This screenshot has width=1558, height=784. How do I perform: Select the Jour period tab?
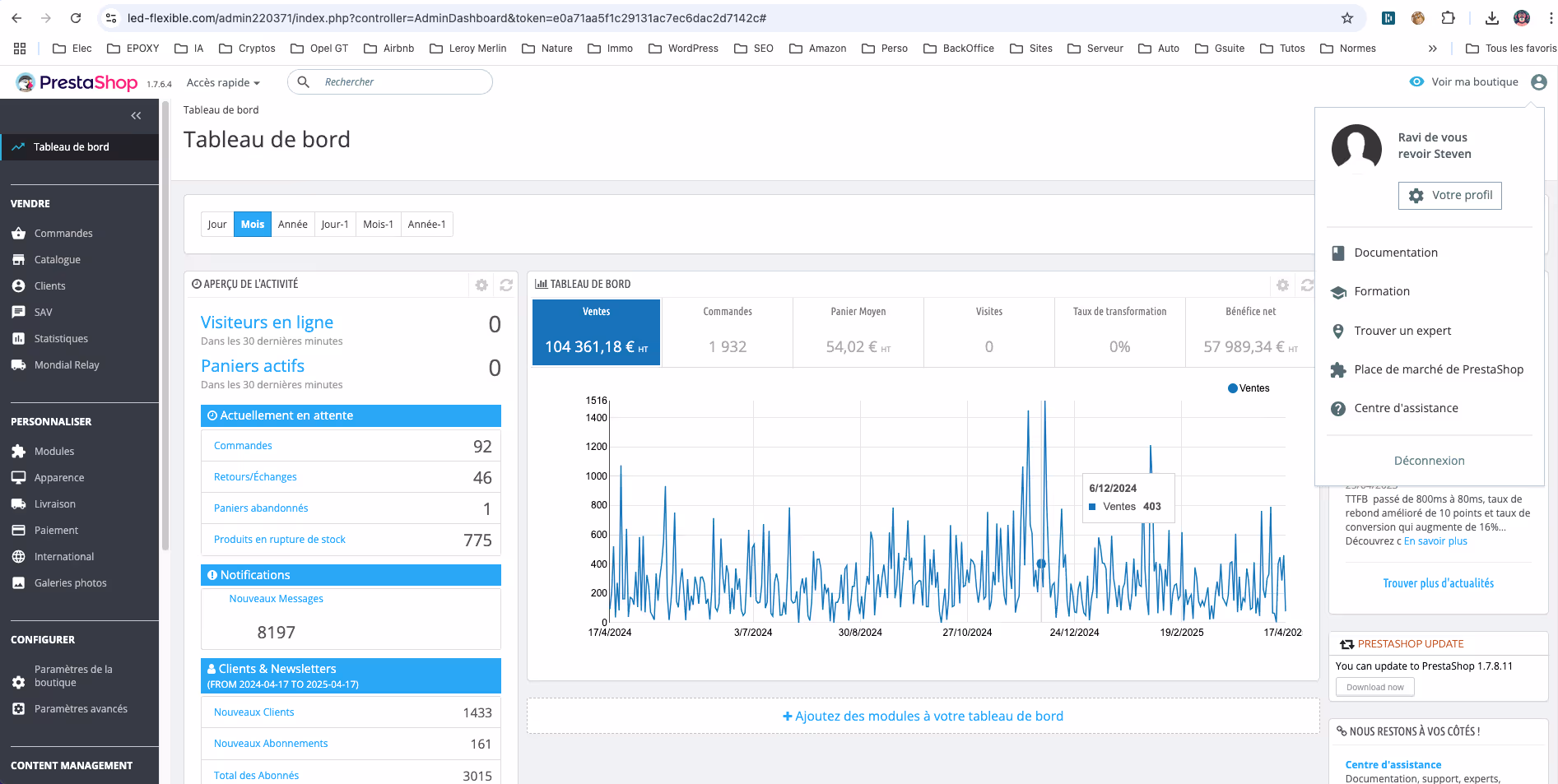(217, 225)
